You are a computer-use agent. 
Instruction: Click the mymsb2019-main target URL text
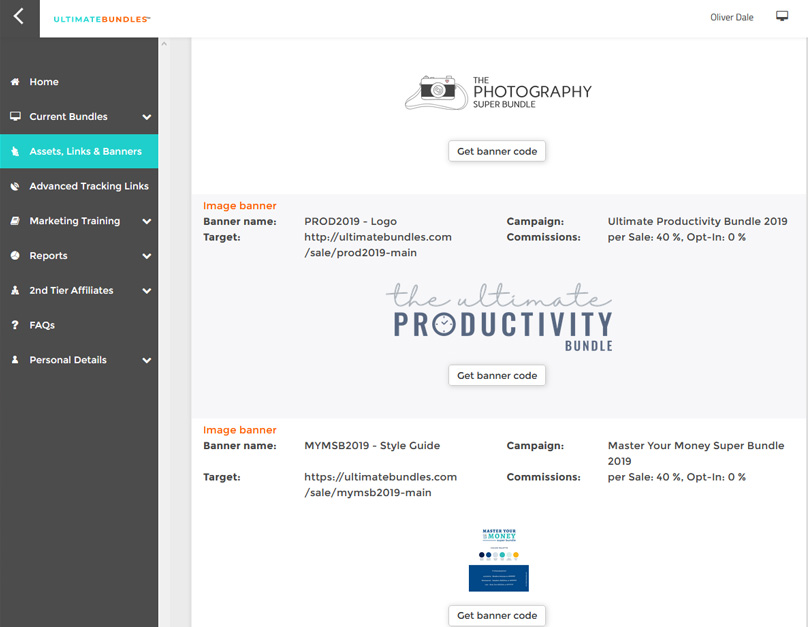[380, 485]
